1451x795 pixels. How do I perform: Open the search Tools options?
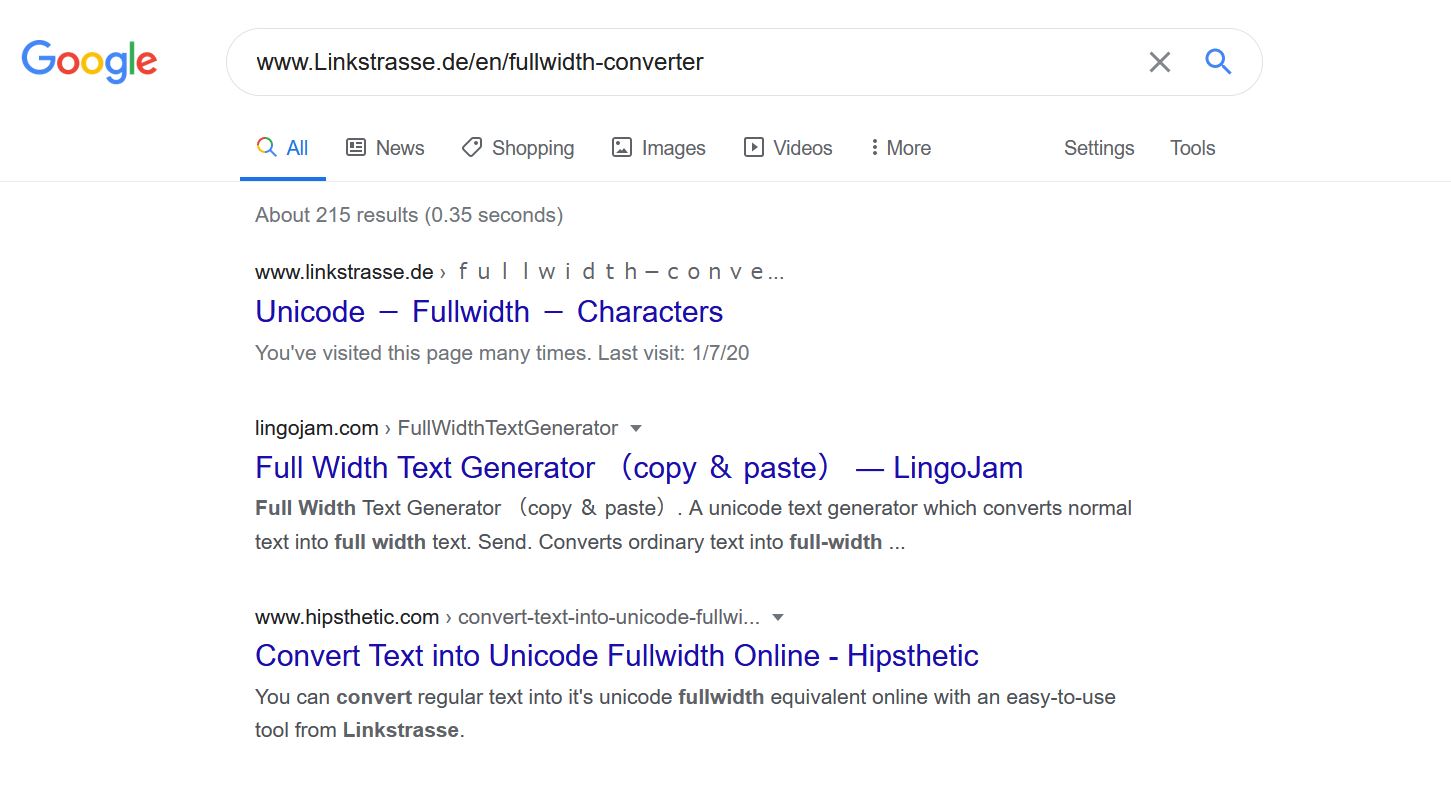(x=1192, y=148)
